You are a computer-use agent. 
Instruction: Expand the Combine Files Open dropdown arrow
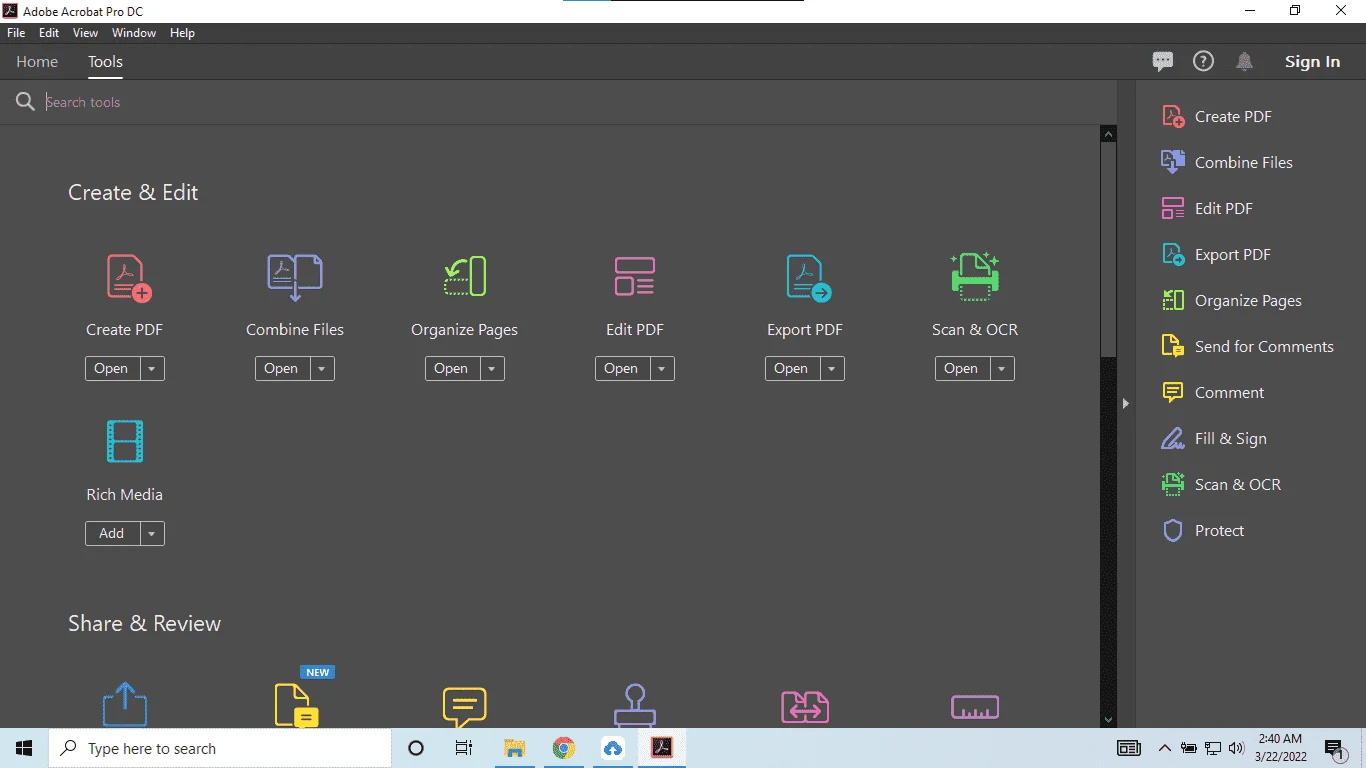[322, 369]
